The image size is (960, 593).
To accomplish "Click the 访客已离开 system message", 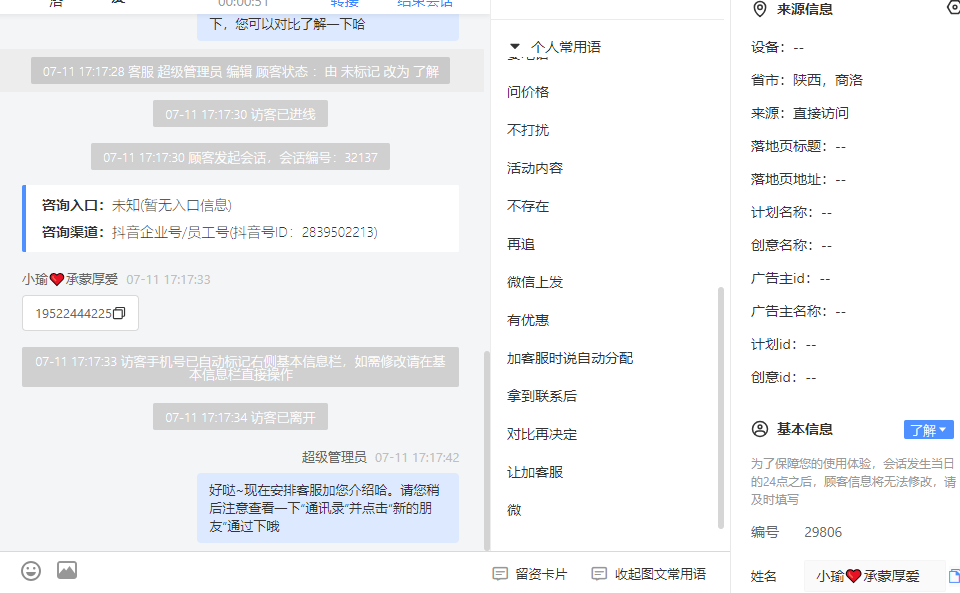I will coord(240,417).
